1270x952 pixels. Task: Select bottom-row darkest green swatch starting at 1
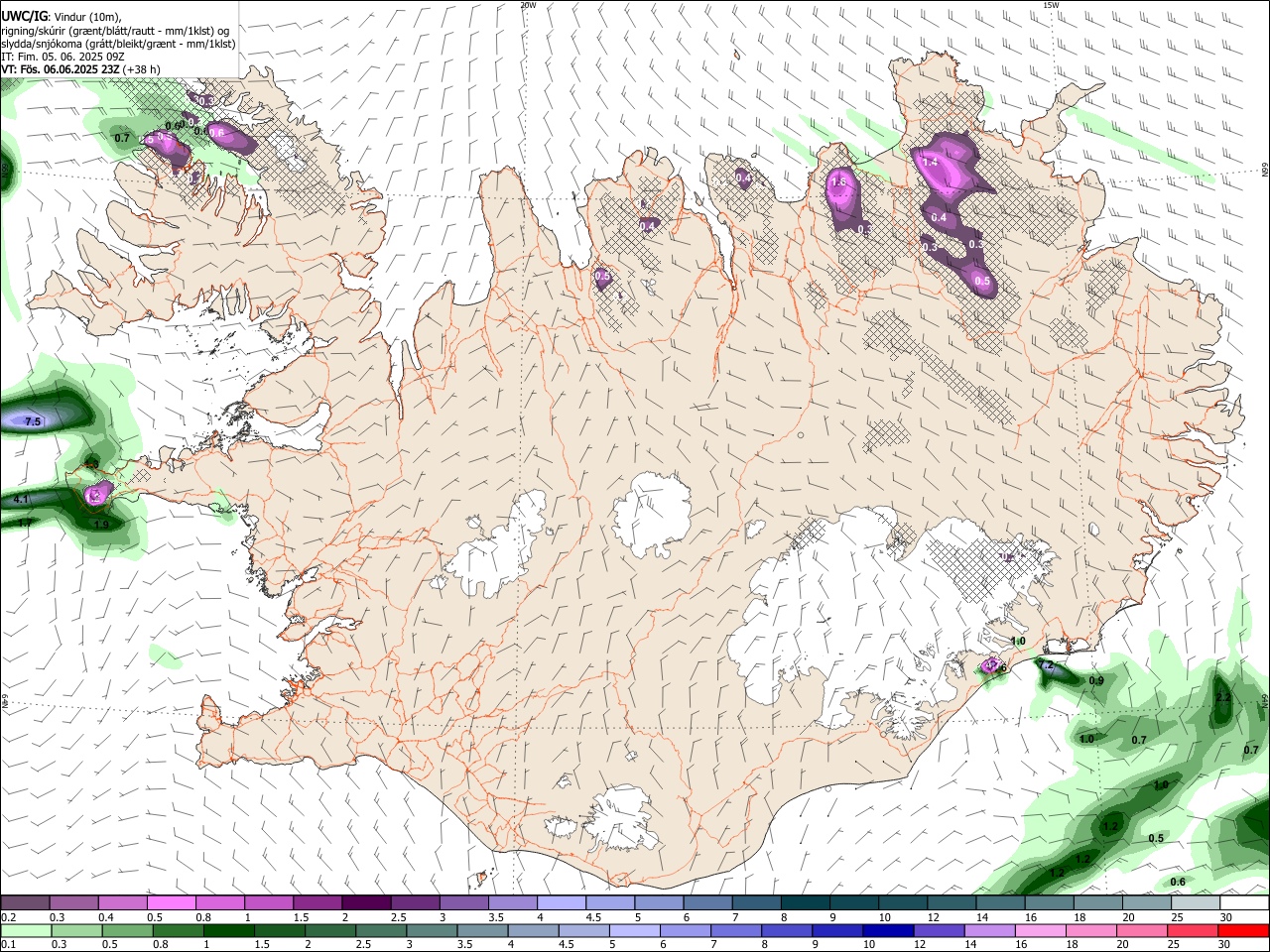pos(229,930)
